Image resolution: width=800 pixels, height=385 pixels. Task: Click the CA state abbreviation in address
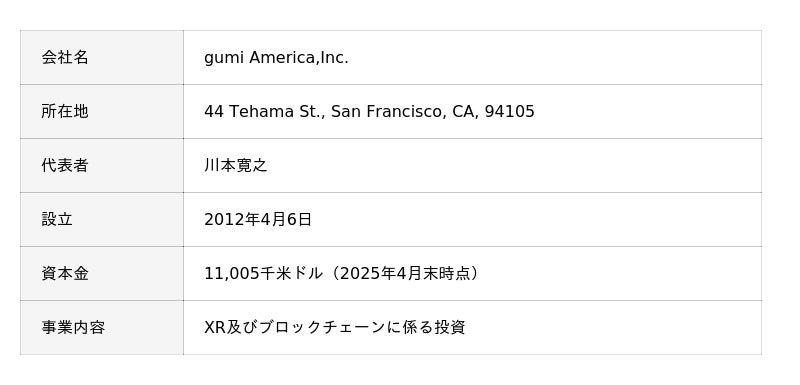coord(463,112)
